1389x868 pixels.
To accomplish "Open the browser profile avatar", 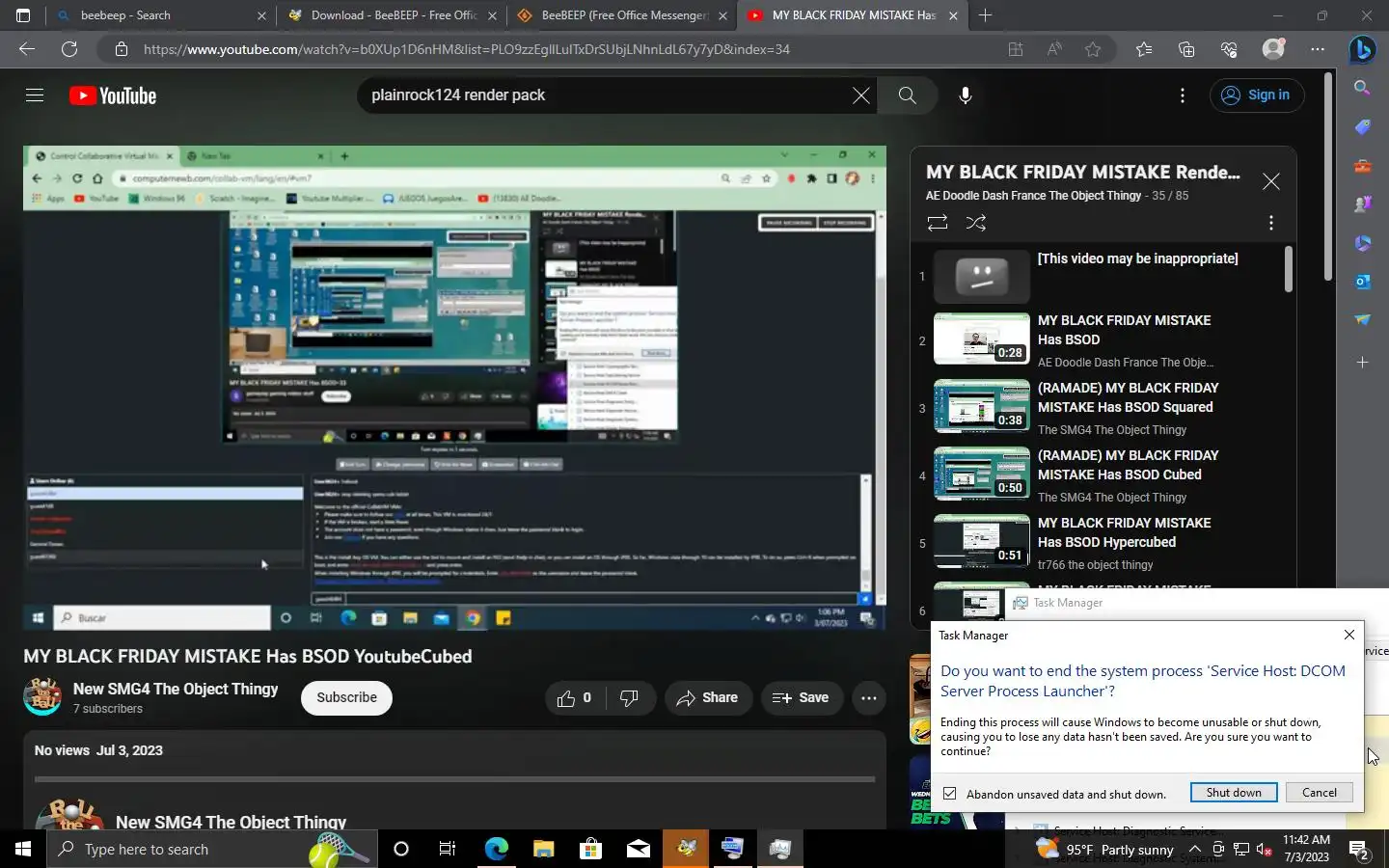I will pyautogui.click(x=1273, y=49).
